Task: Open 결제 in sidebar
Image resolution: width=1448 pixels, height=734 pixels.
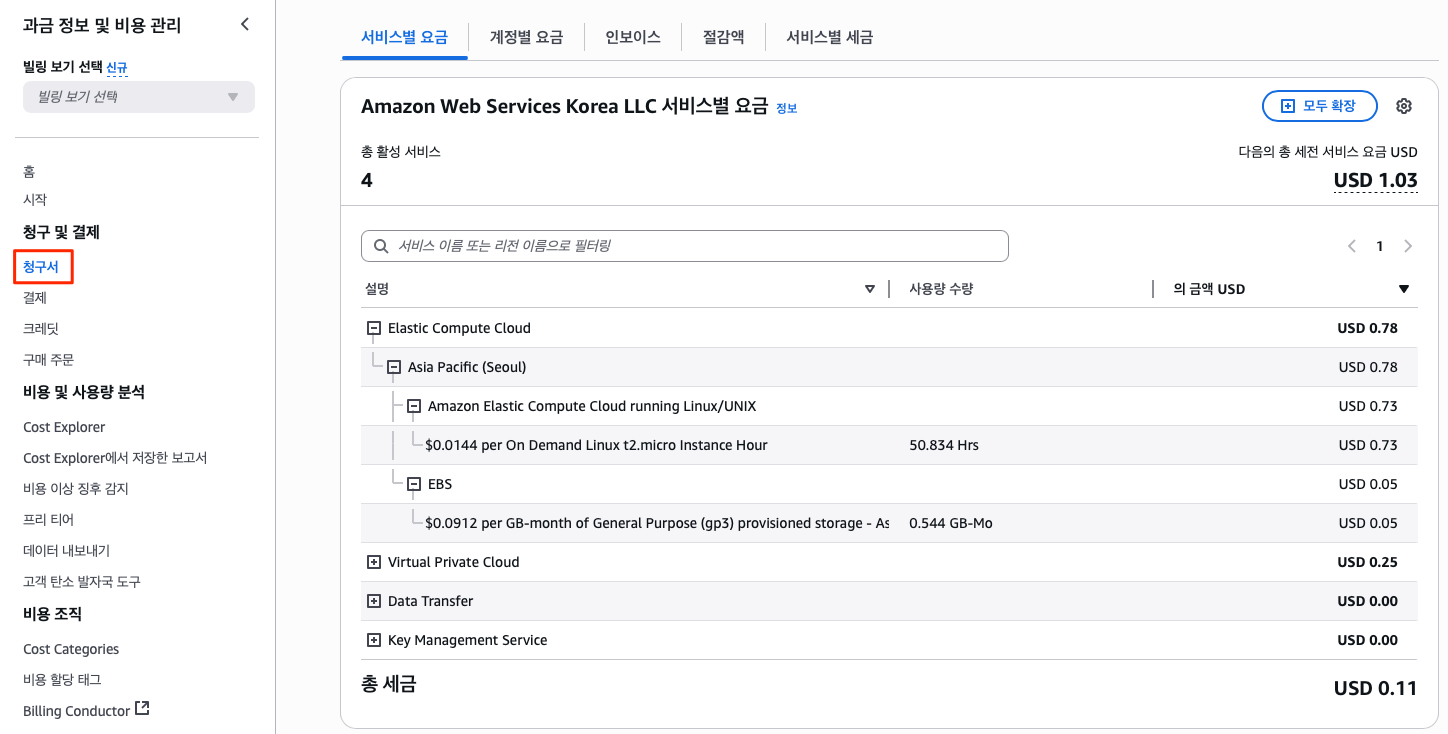Action: pyautogui.click(x=35, y=298)
